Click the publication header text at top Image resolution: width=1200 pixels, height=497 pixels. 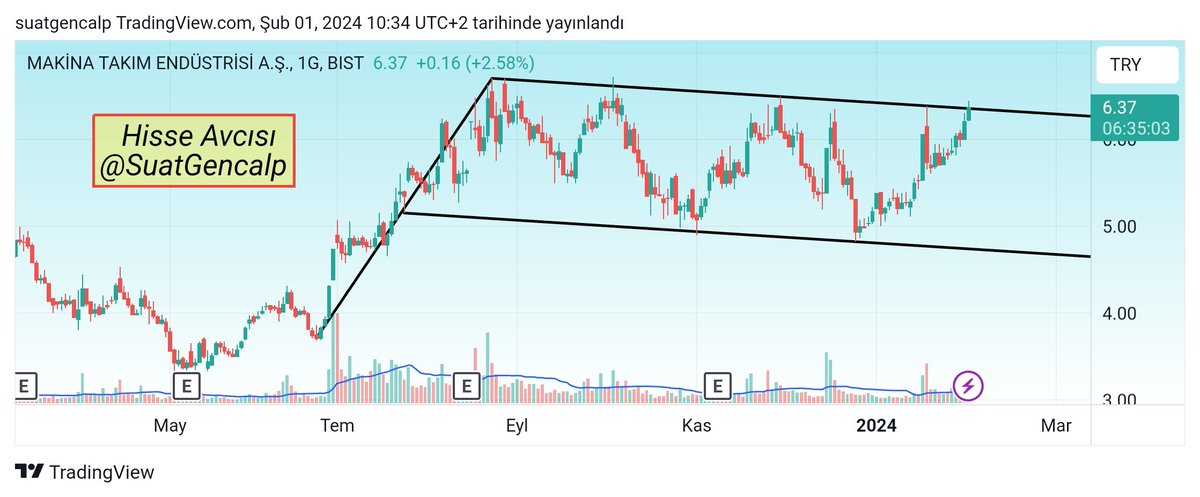[321, 23]
